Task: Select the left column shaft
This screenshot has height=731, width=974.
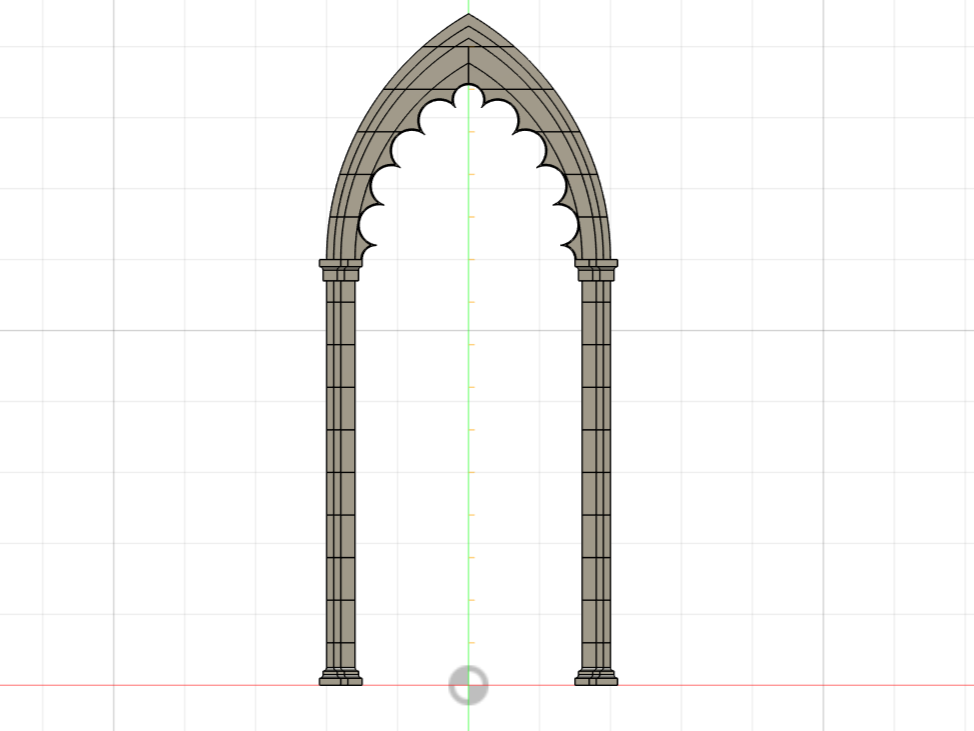Action: 340,475
